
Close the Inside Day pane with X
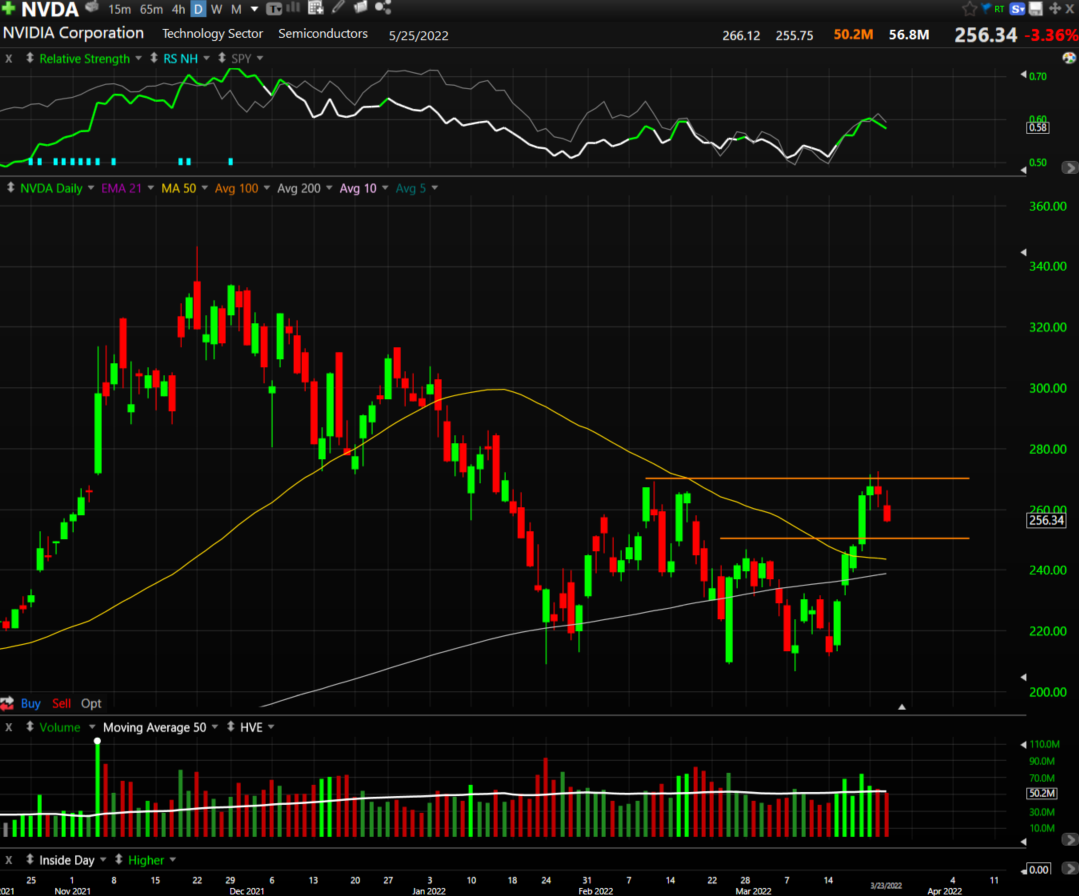pyautogui.click(x=9, y=860)
